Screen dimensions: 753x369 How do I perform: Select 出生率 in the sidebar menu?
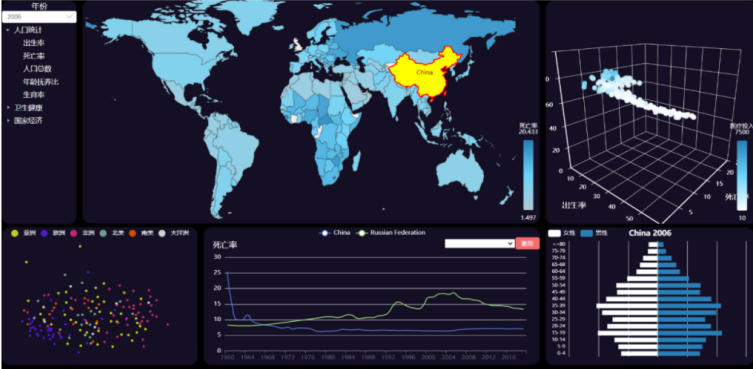click(34, 43)
